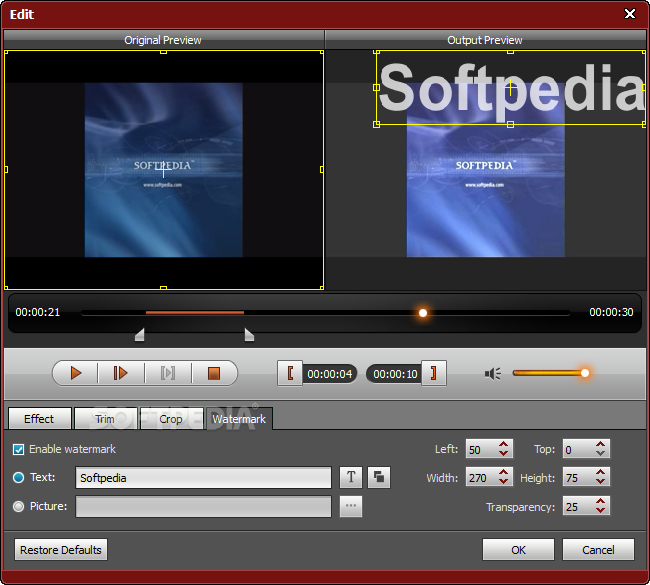Decrease the Top value with down arrow
650x585 pixels.
click(x=600, y=453)
